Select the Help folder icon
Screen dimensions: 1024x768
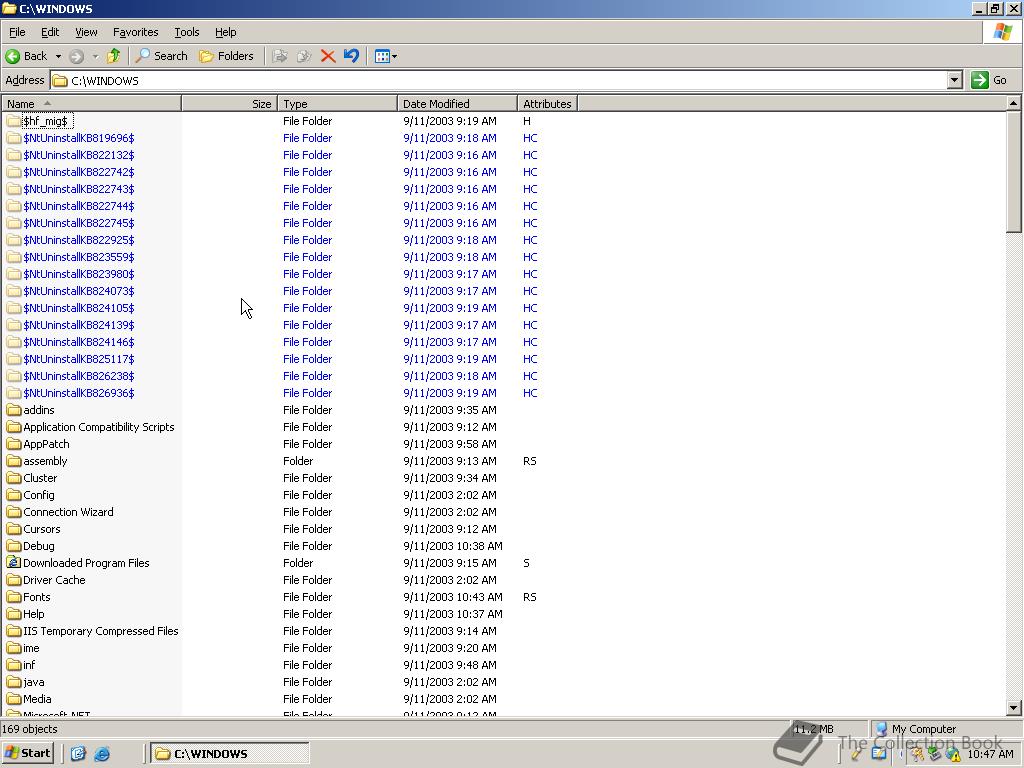[x=14, y=613]
